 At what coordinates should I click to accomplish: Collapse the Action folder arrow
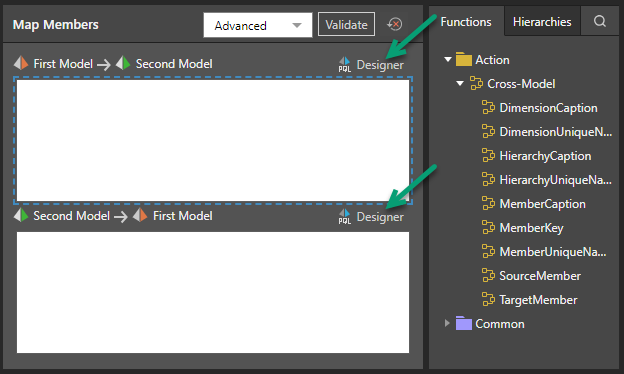tap(448, 60)
